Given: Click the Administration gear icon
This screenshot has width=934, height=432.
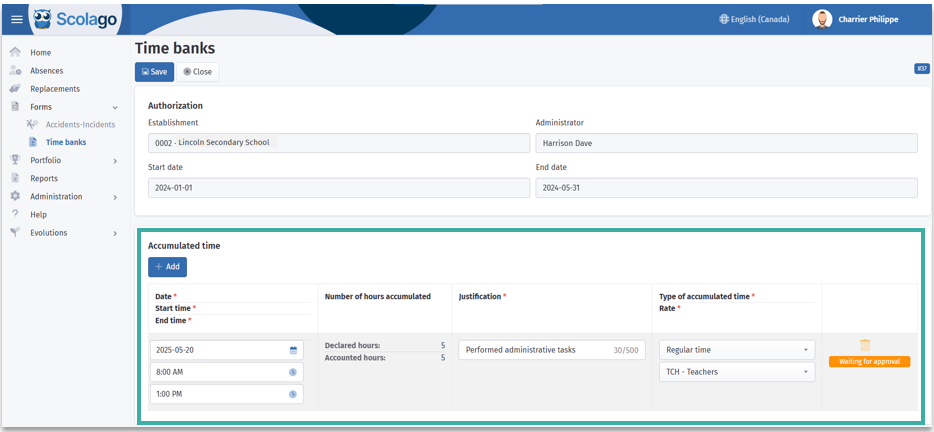Looking at the screenshot, I should point(15,196).
